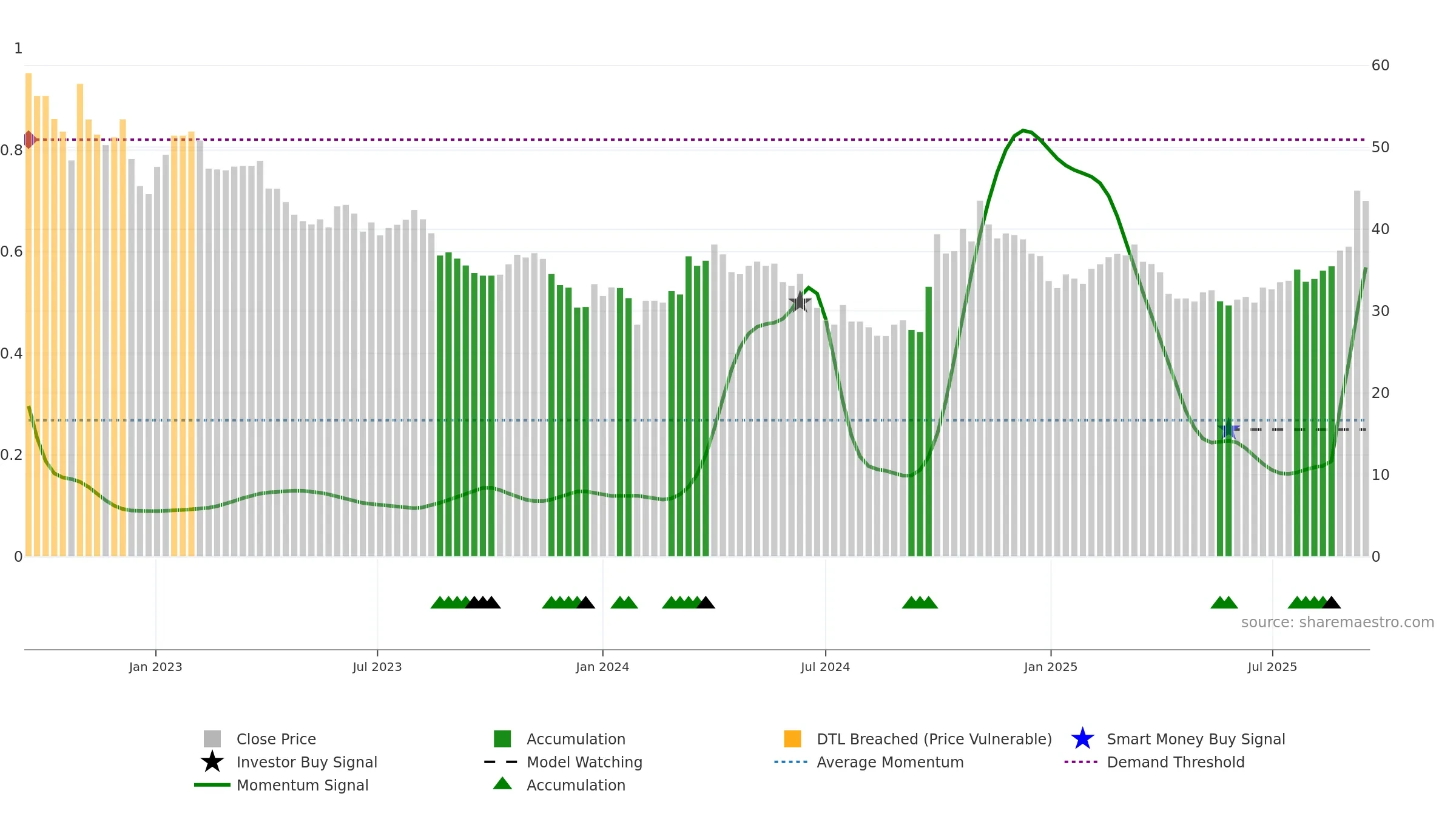Screen dimensions: 1456x819
Task: Click the blue star marker on the chart
Action: [x=1228, y=430]
